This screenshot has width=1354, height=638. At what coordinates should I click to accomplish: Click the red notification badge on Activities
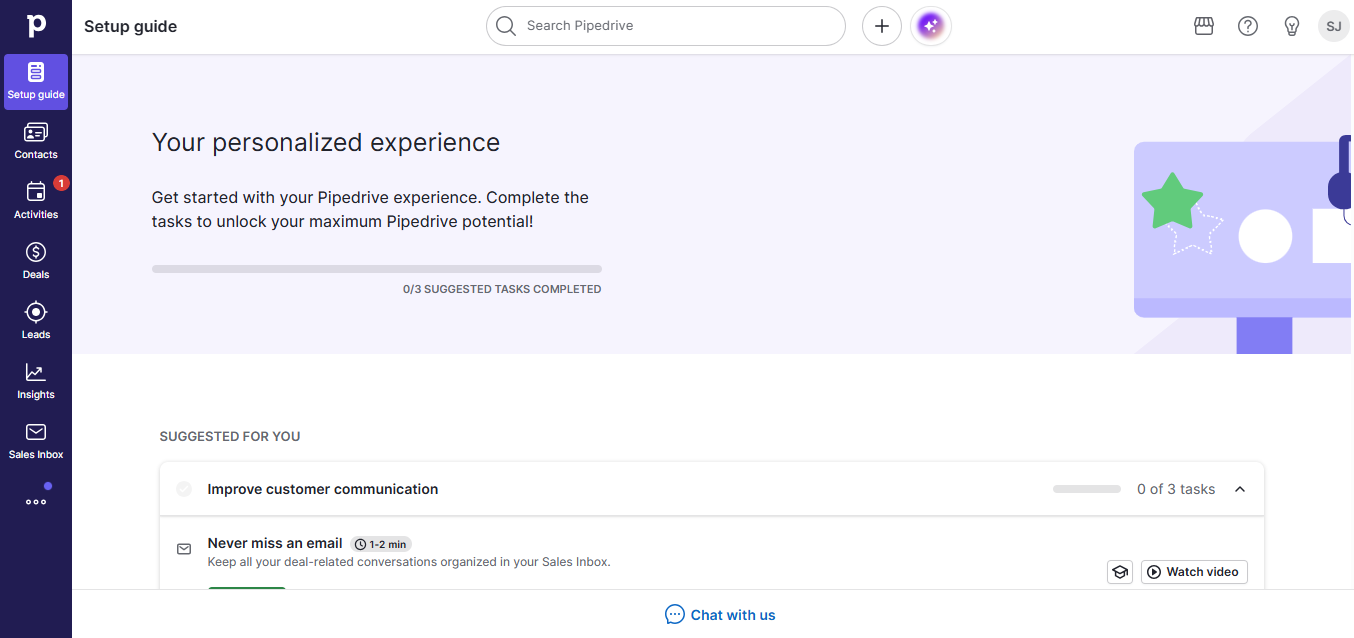(x=61, y=183)
